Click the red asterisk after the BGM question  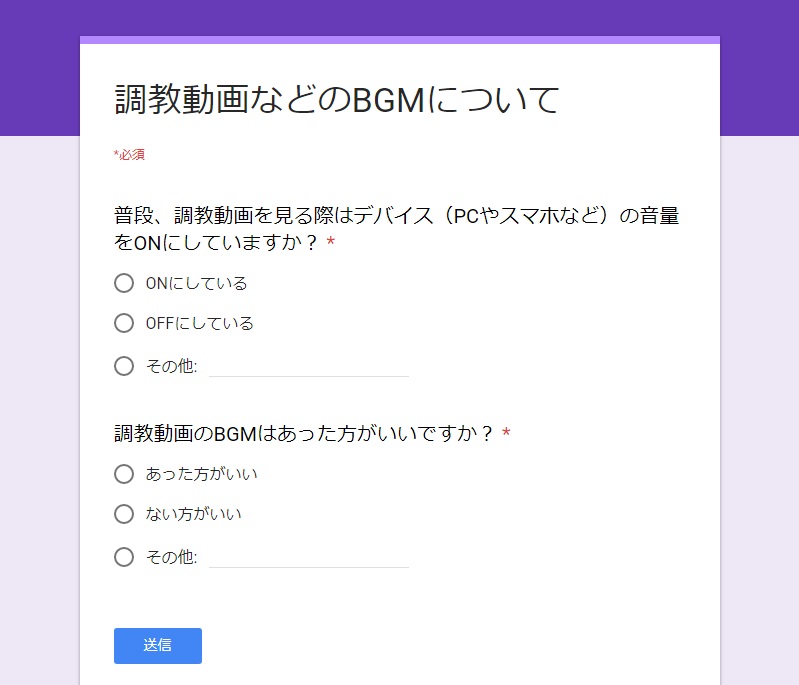[x=506, y=432]
